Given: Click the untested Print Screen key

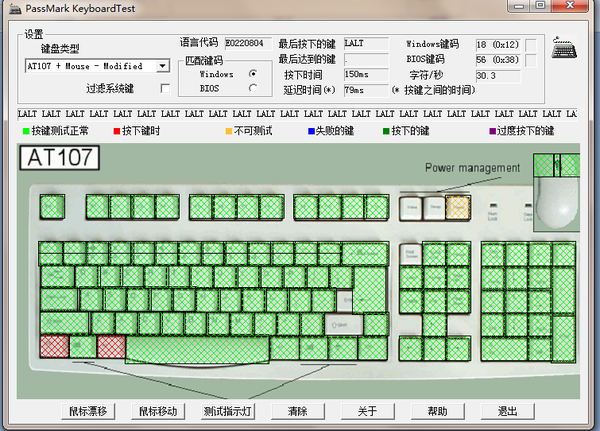Looking at the screenshot, I should (x=411, y=254).
